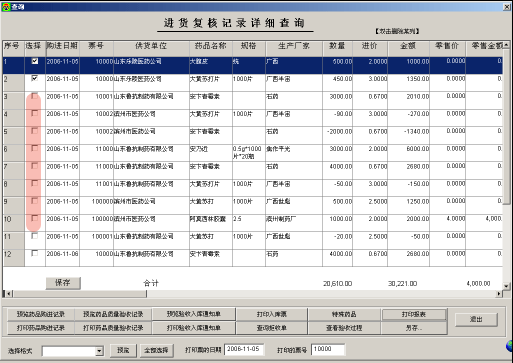Click the print date field showing 2006-11-05
The image size is (513, 363).
(x=244, y=349)
